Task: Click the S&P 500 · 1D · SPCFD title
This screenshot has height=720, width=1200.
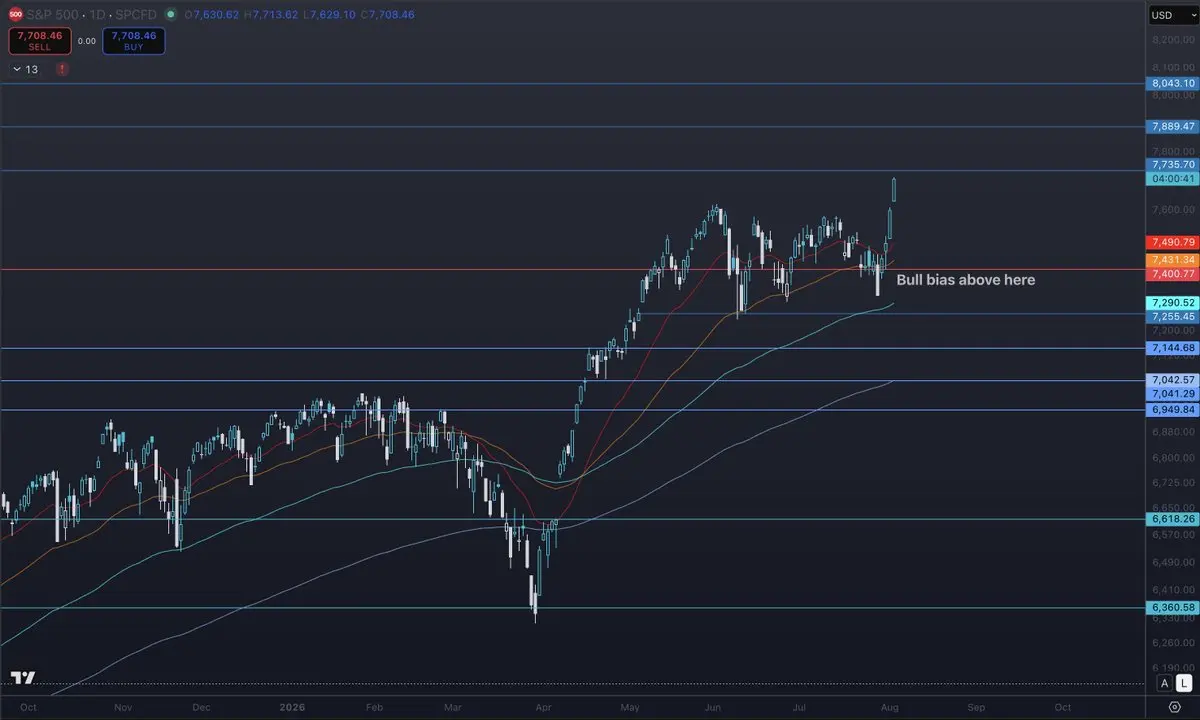Action: (92, 15)
